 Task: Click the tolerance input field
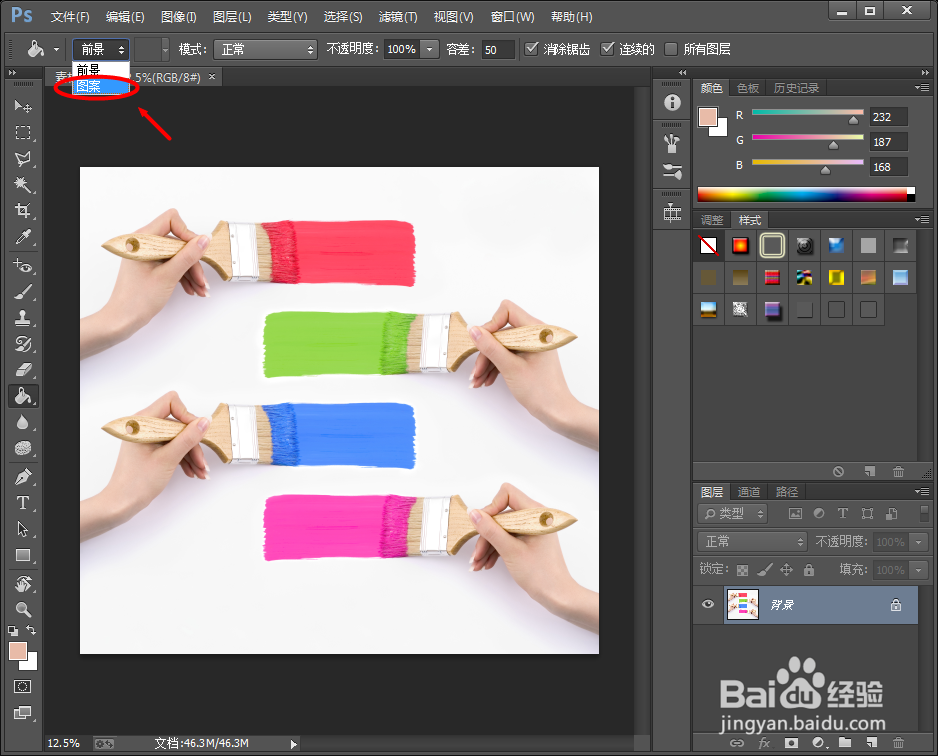click(498, 49)
